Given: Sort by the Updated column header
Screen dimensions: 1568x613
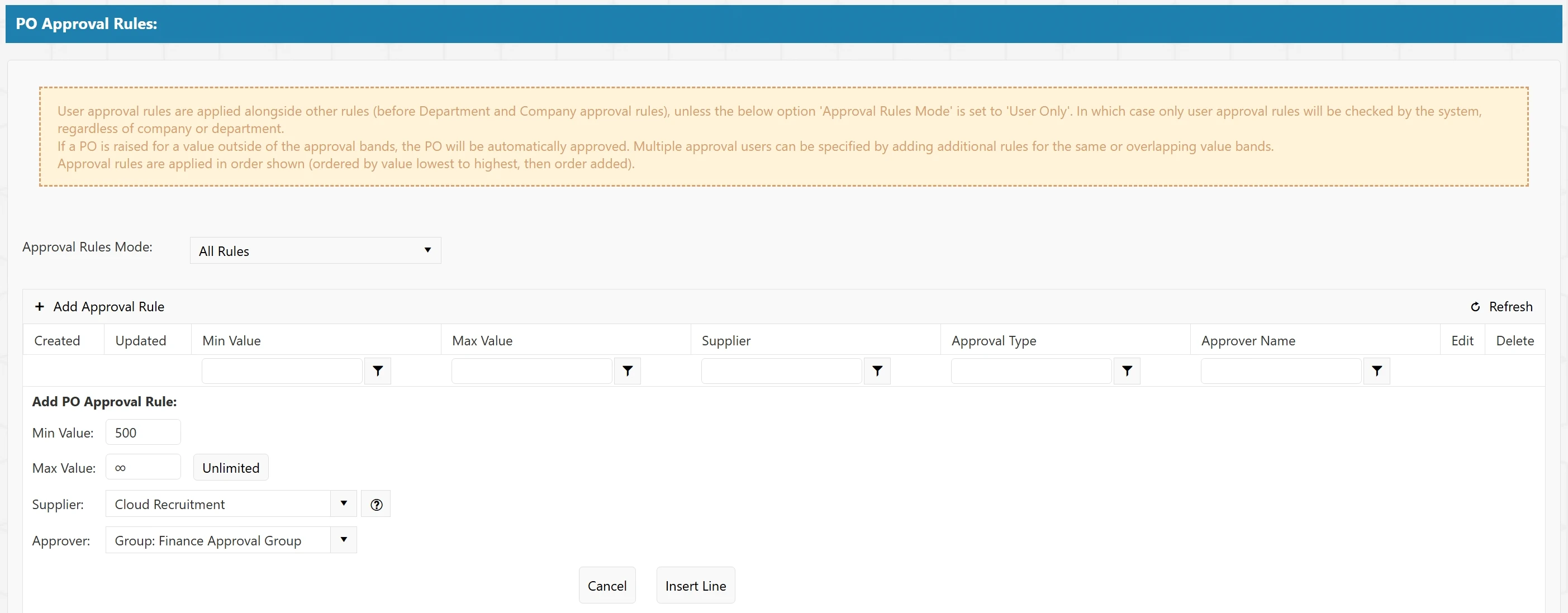Looking at the screenshot, I should [141, 340].
